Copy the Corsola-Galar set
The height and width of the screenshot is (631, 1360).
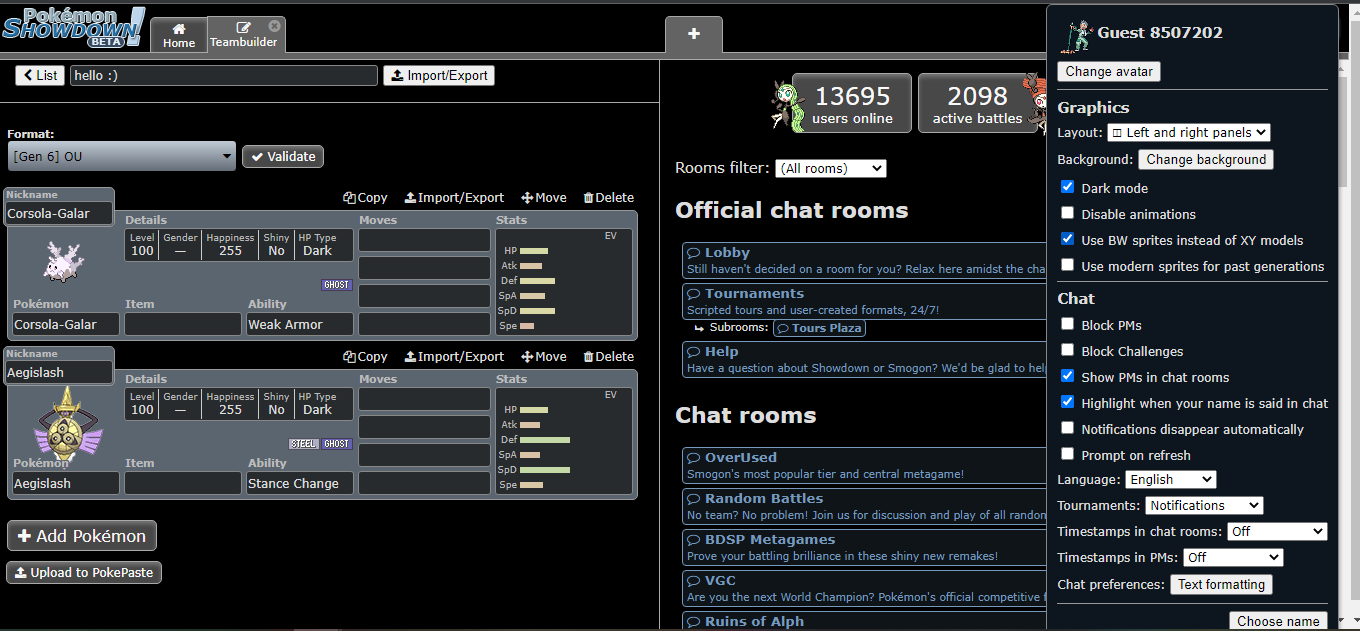(x=365, y=198)
